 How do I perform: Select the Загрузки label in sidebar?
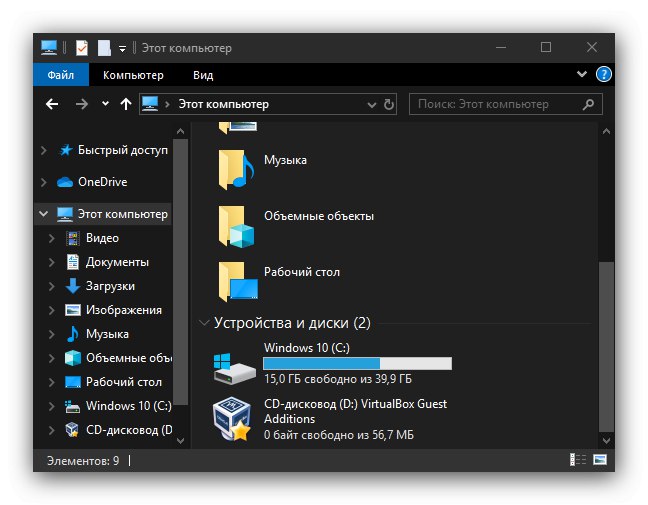point(110,286)
